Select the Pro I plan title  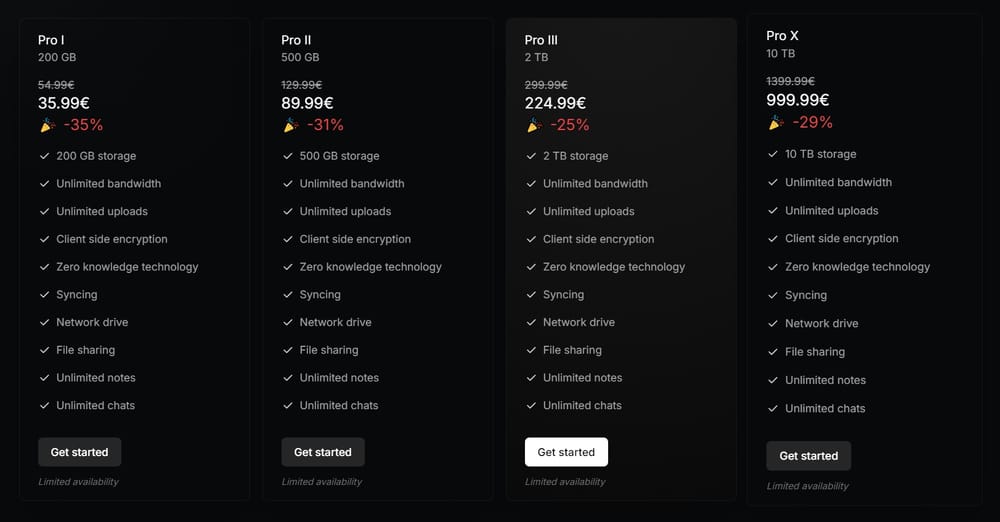point(51,40)
